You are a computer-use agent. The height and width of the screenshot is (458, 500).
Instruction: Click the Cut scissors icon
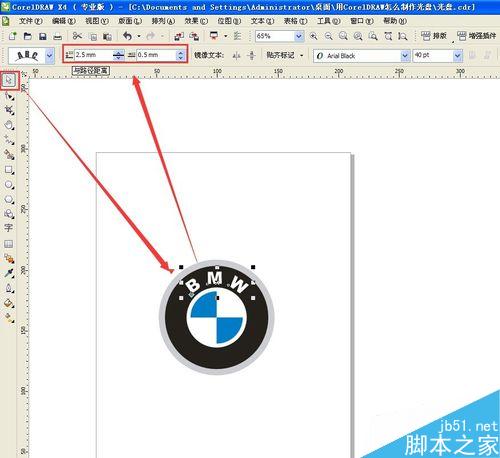(x=77, y=36)
